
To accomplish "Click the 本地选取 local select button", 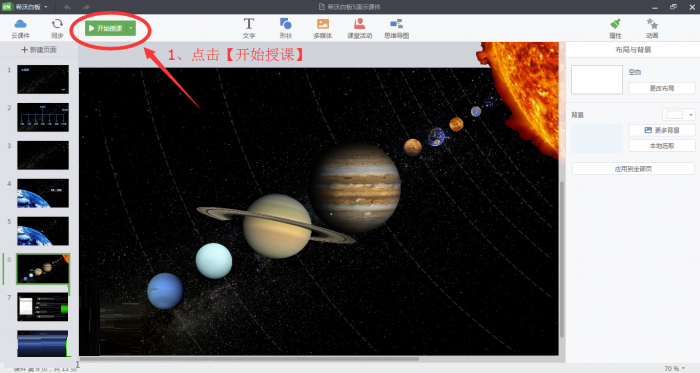I will coord(662,146).
